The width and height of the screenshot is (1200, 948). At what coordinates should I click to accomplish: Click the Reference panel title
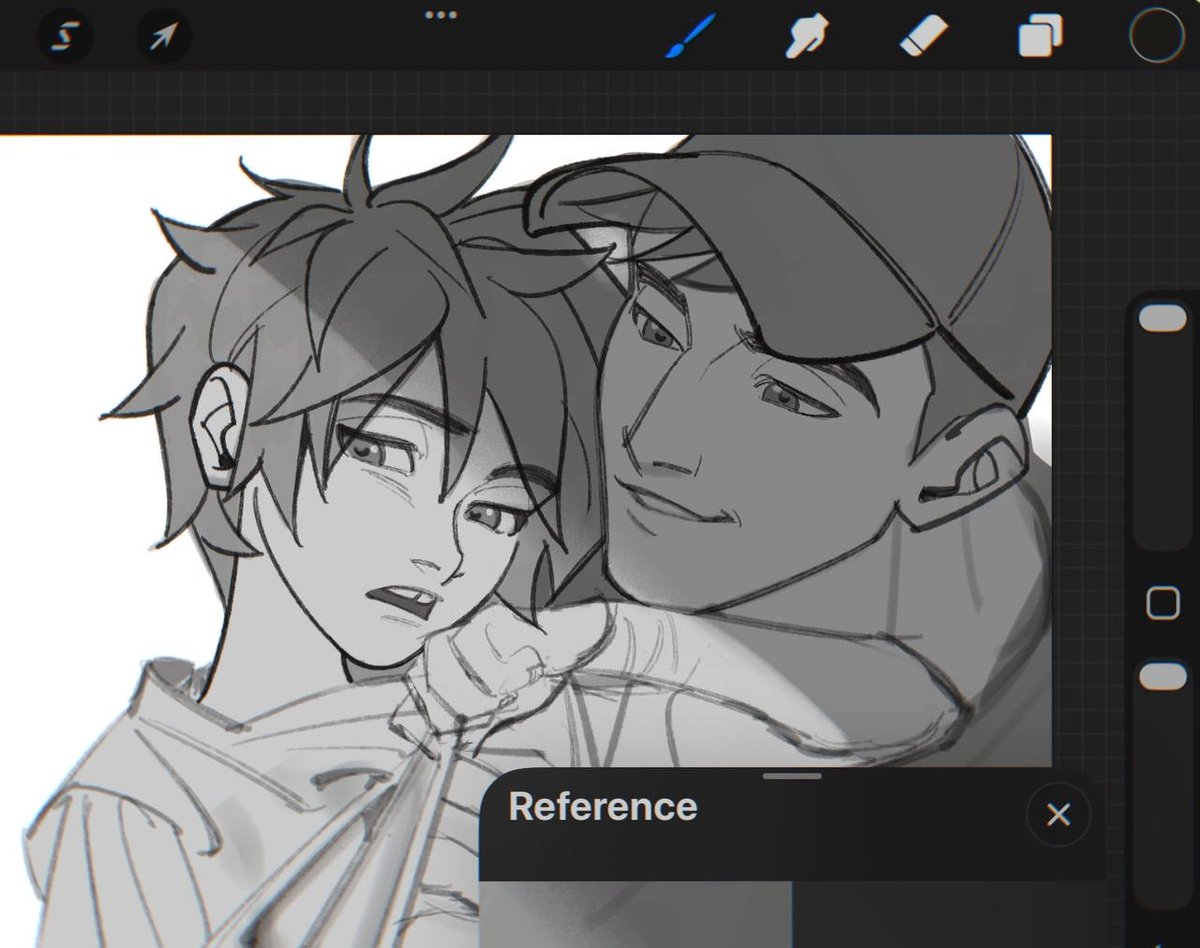click(603, 806)
